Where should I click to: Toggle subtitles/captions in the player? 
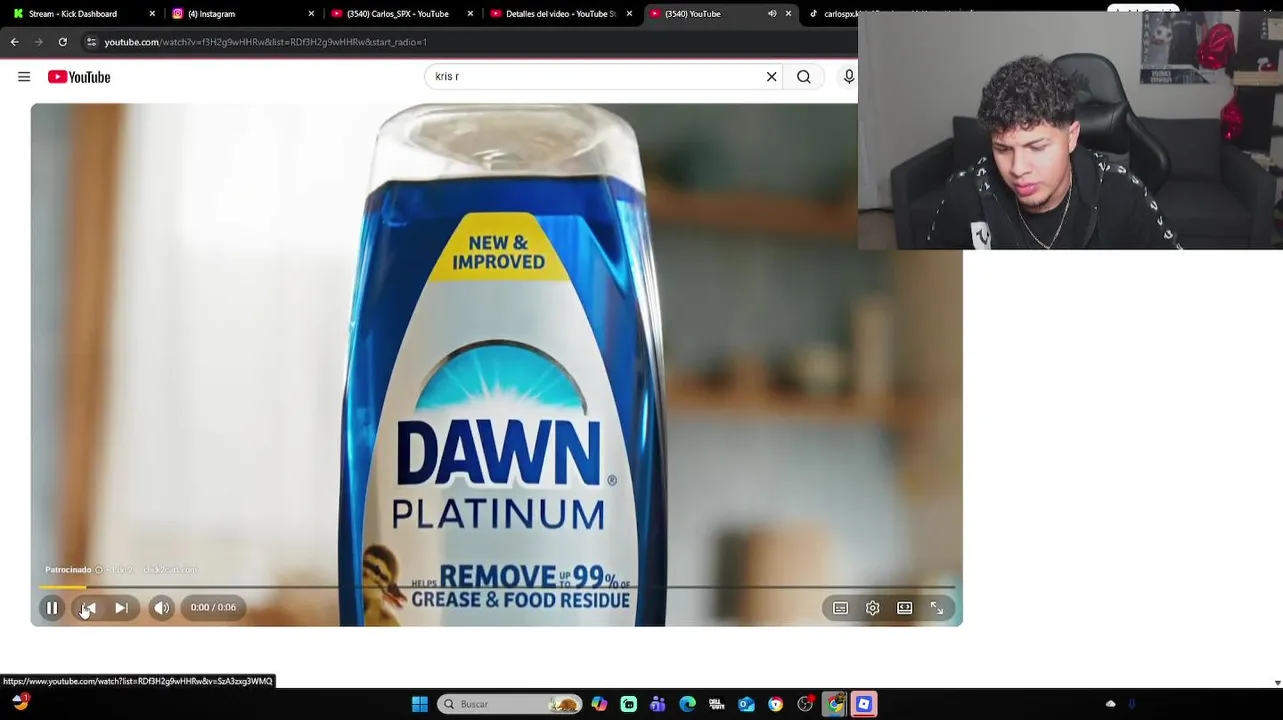841,608
